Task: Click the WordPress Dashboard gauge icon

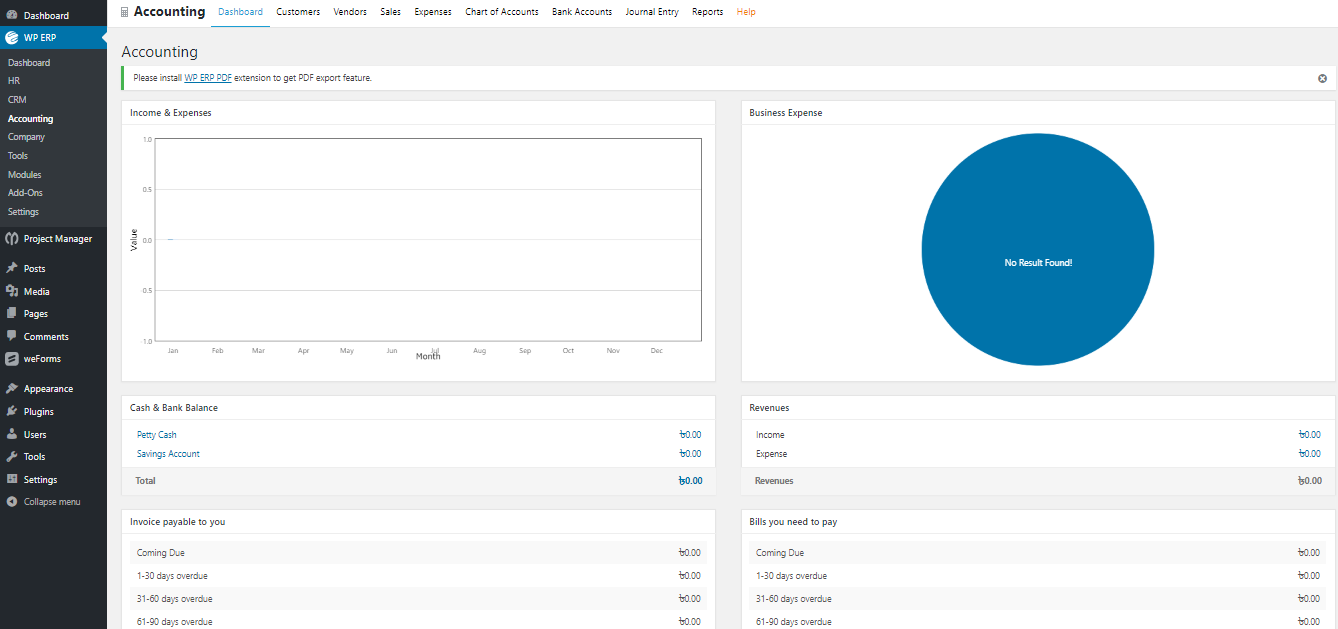Action: (12, 15)
